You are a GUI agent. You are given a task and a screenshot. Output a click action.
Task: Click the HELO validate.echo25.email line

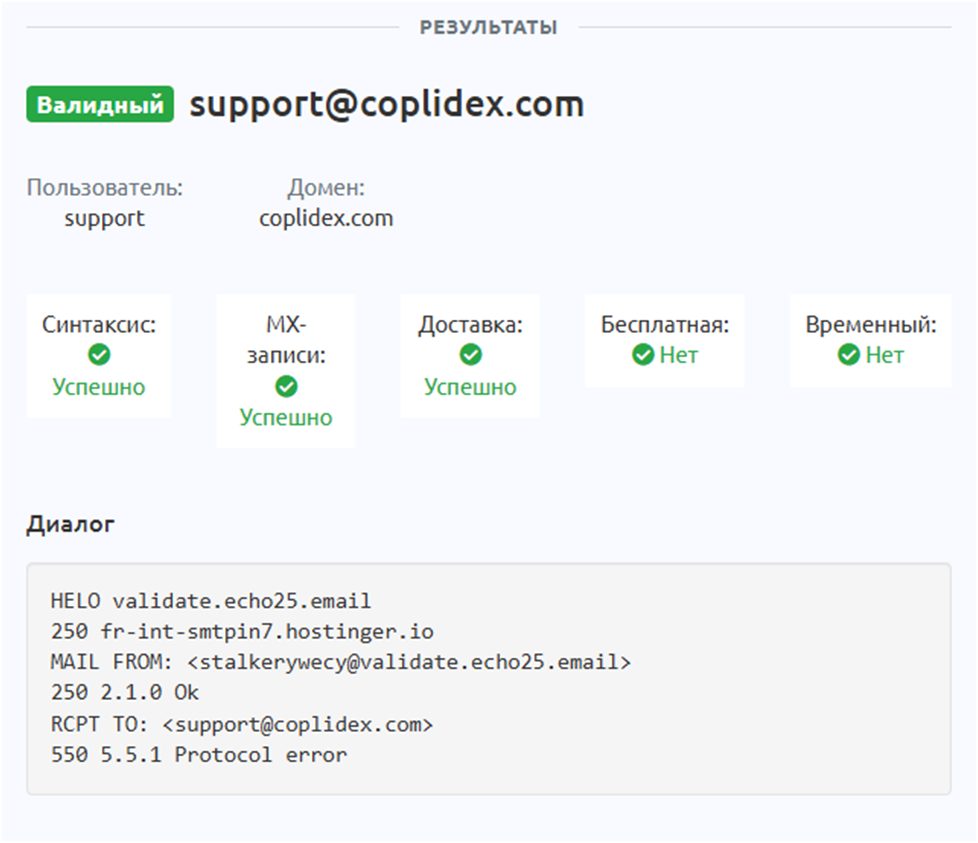pyautogui.click(x=211, y=601)
